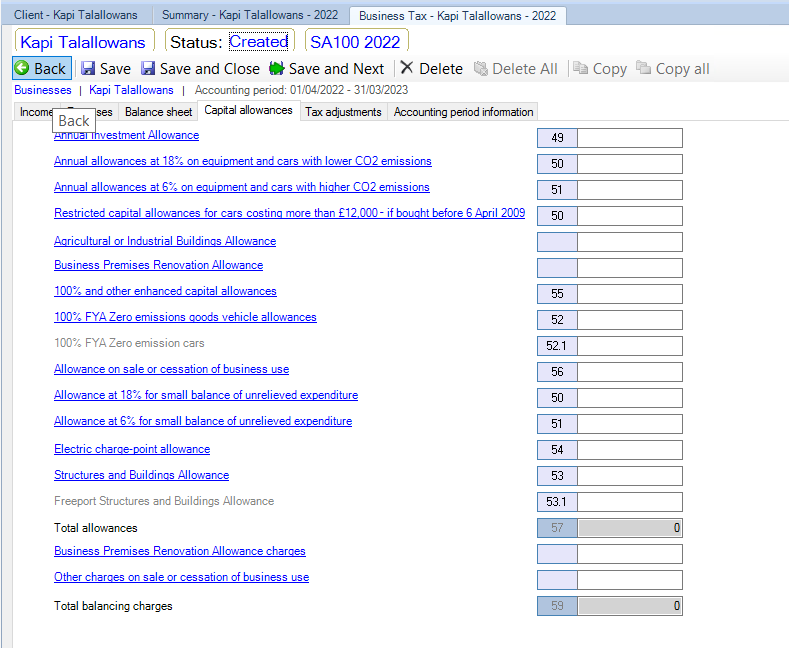Click the SA100 2022 header label
Screen dimensions: 789x648
point(355,42)
